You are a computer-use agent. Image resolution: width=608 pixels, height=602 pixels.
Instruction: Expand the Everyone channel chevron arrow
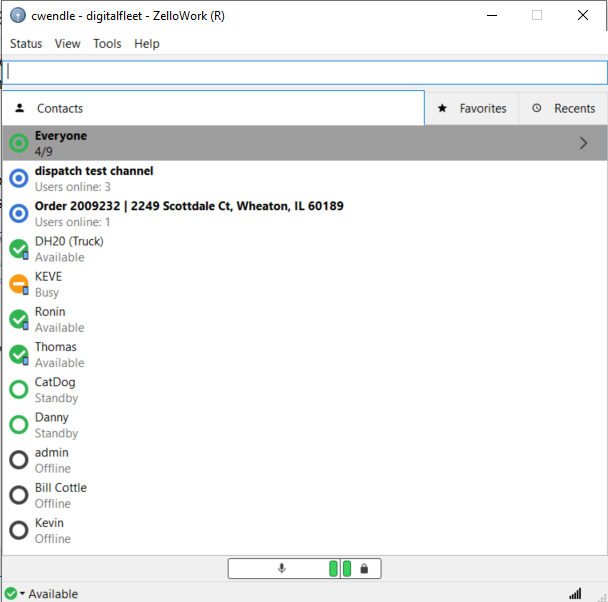[x=583, y=143]
